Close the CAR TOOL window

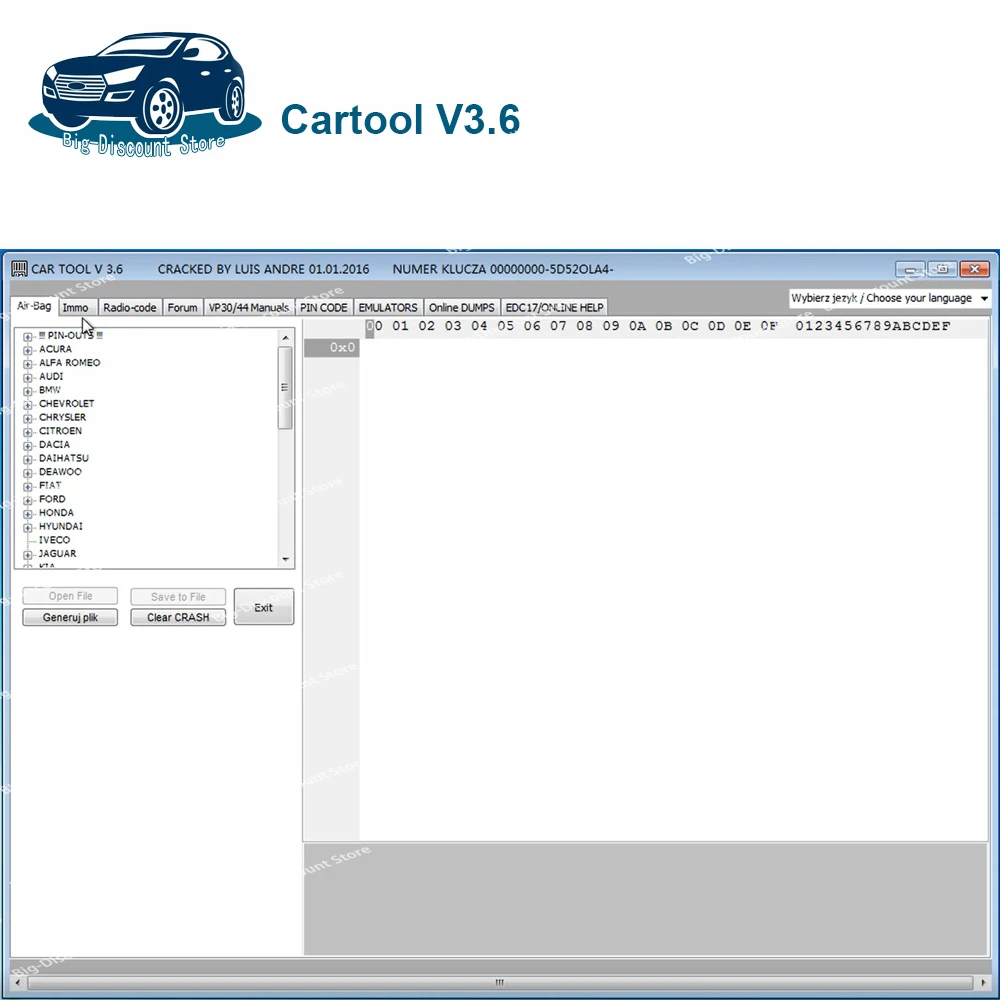coord(974,269)
